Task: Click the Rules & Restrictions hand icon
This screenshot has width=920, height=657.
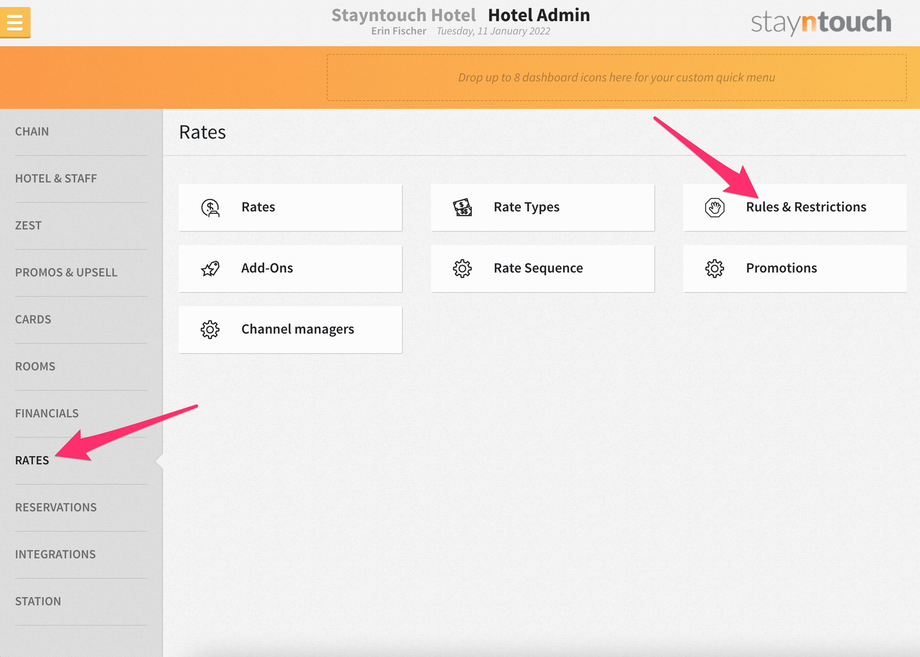Action: 715,208
